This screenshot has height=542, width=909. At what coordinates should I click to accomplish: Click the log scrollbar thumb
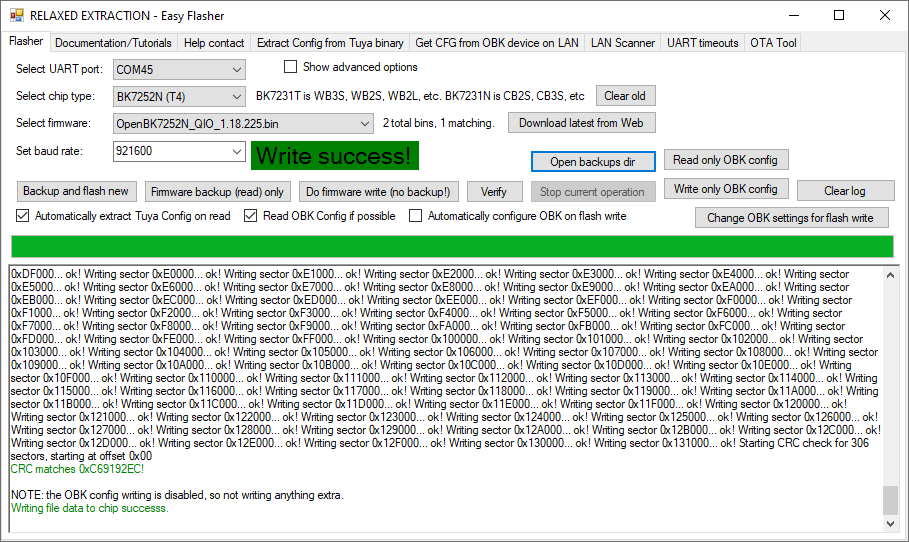coord(890,500)
